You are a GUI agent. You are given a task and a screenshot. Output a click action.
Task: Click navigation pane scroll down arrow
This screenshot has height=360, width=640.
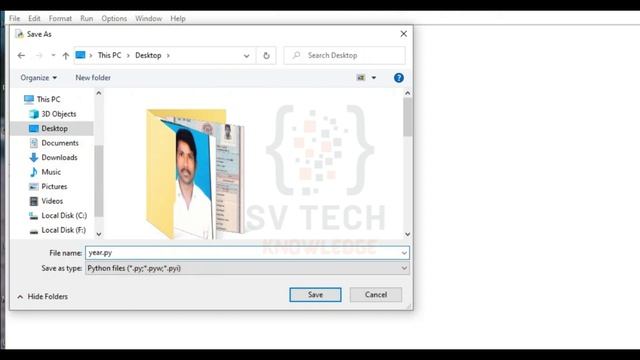98,234
